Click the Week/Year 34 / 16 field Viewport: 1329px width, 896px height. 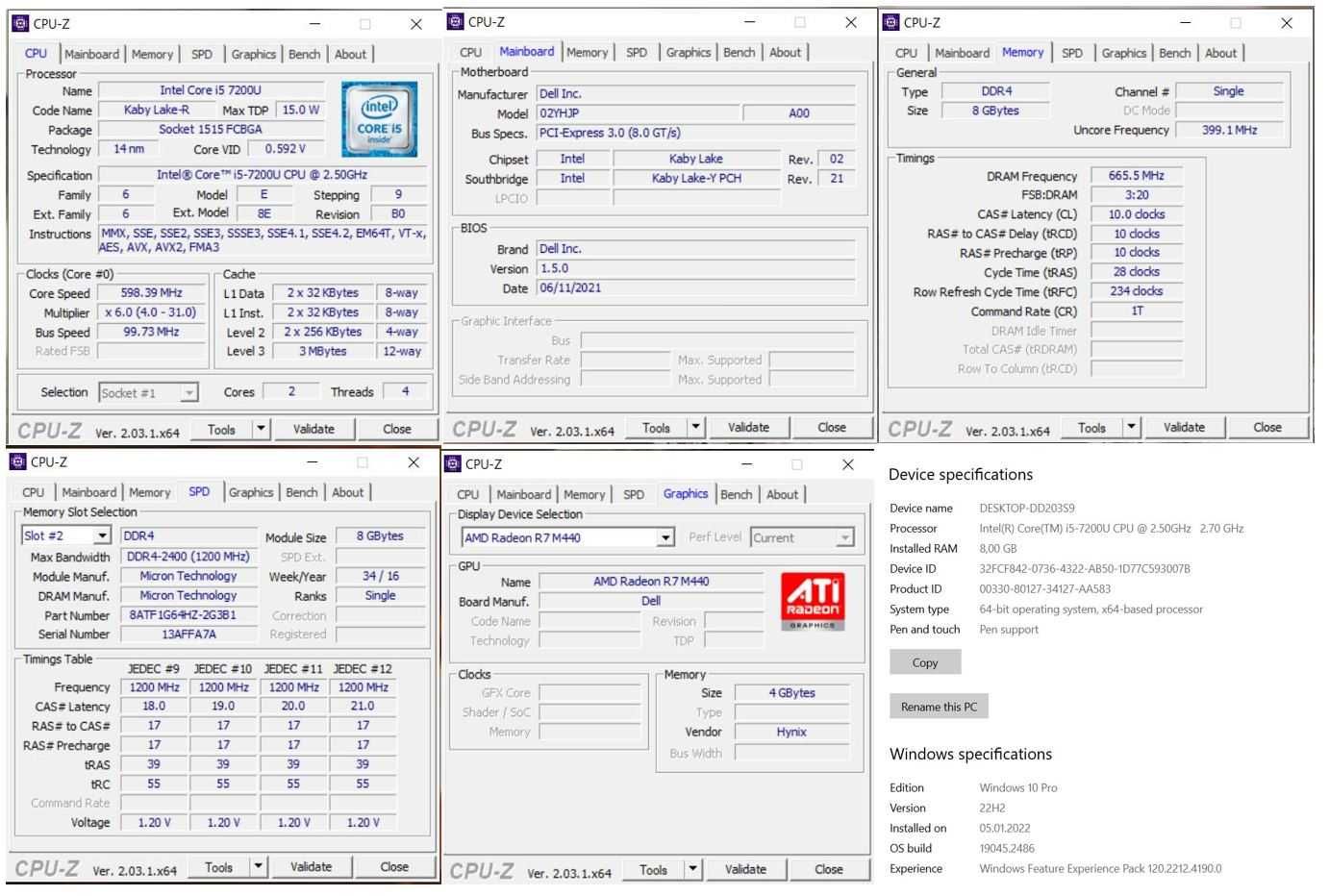point(380,575)
